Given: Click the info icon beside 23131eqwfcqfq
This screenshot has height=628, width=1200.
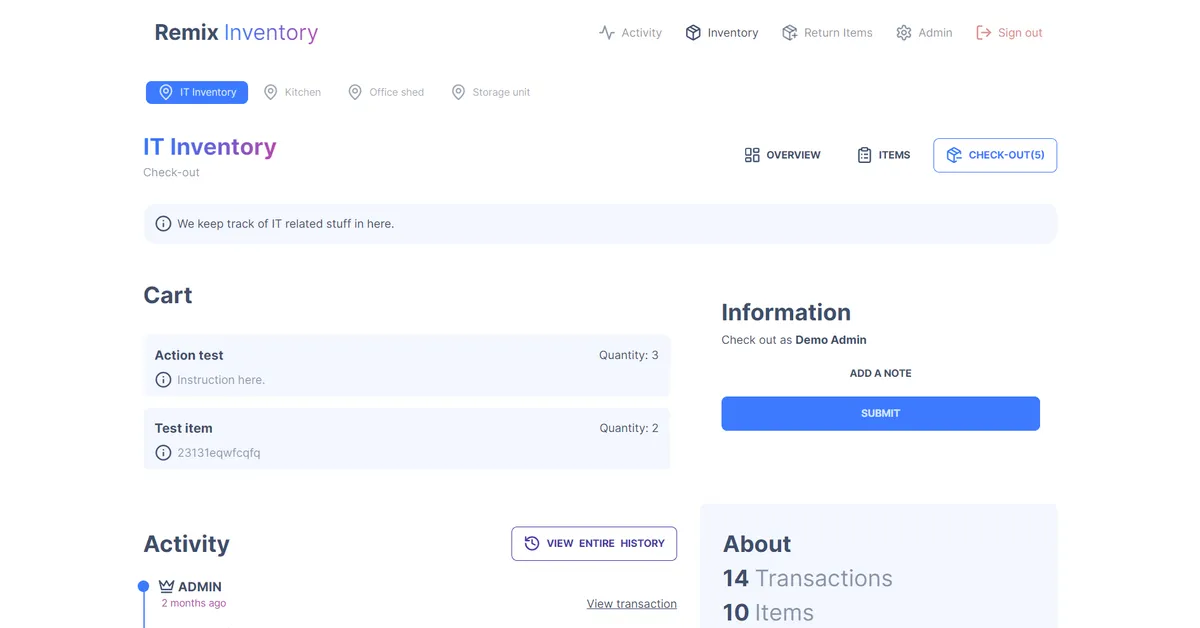Looking at the screenshot, I should (x=163, y=453).
